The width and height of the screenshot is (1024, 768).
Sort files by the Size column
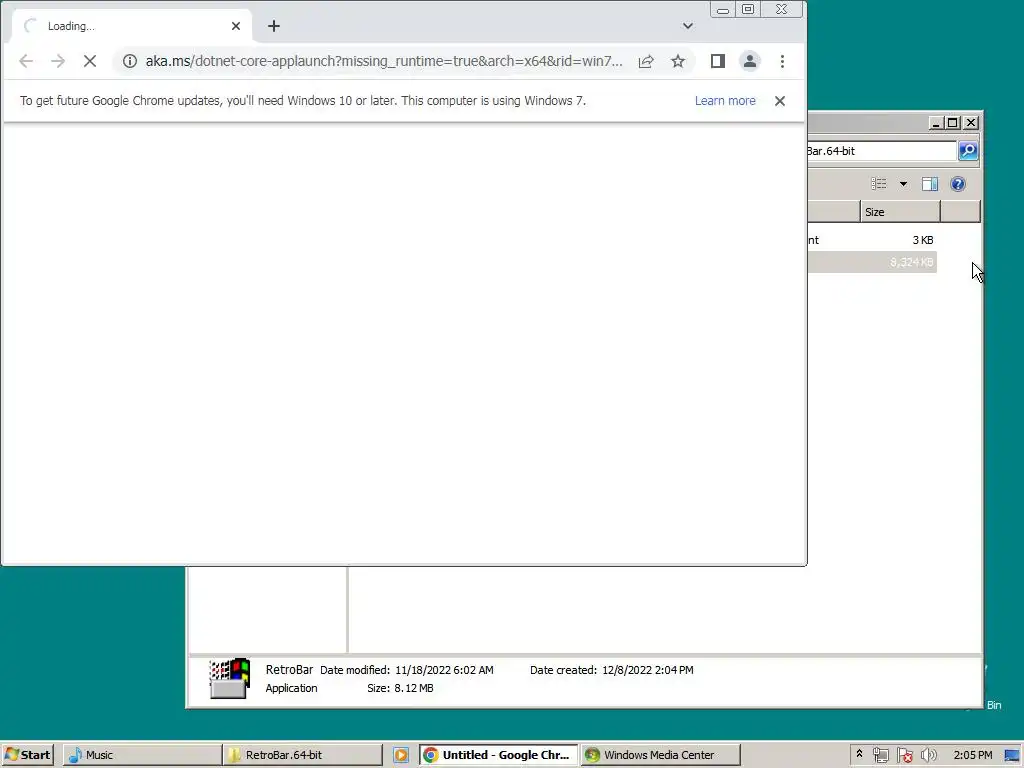pos(900,212)
